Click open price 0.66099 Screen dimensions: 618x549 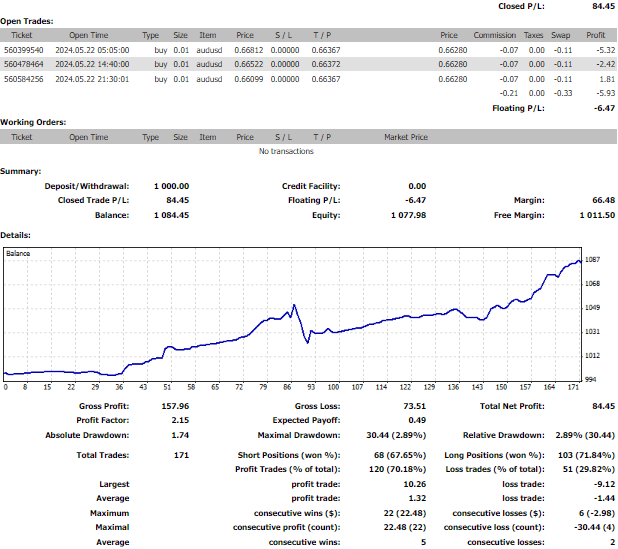[249, 79]
